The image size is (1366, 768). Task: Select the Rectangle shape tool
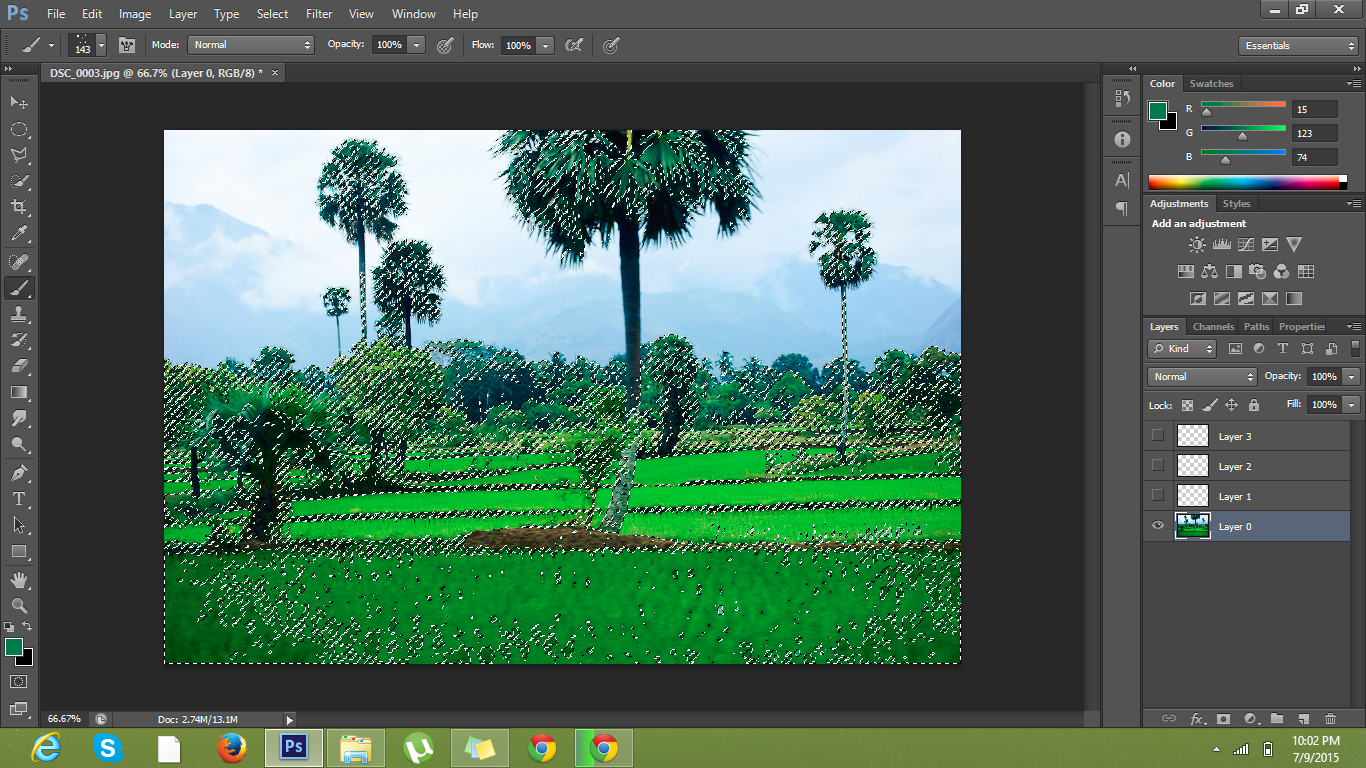(19, 551)
